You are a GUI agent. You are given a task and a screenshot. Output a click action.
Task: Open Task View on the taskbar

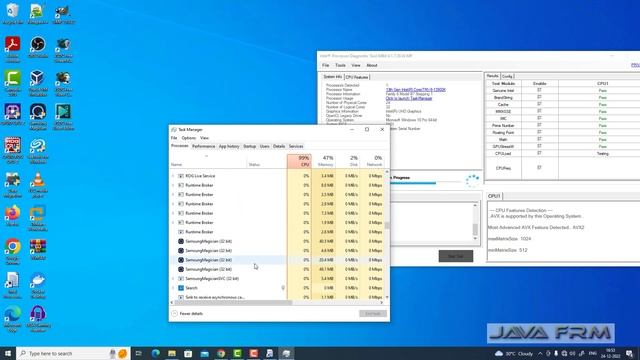coord(138,353)
